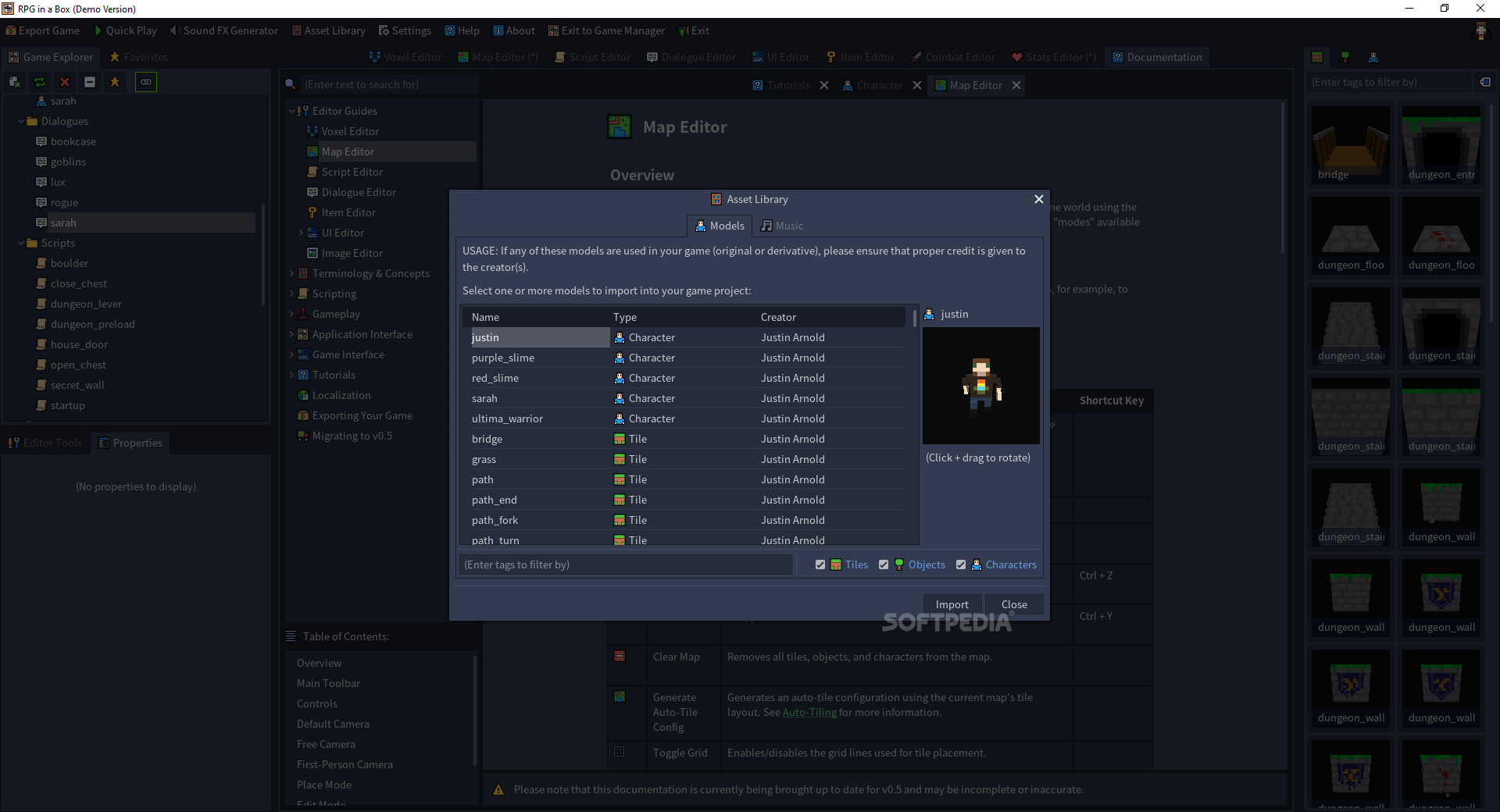The image size is (1500, 812).
Task: Close the Asset Library dialog with X
Action: click(1039, 199)
